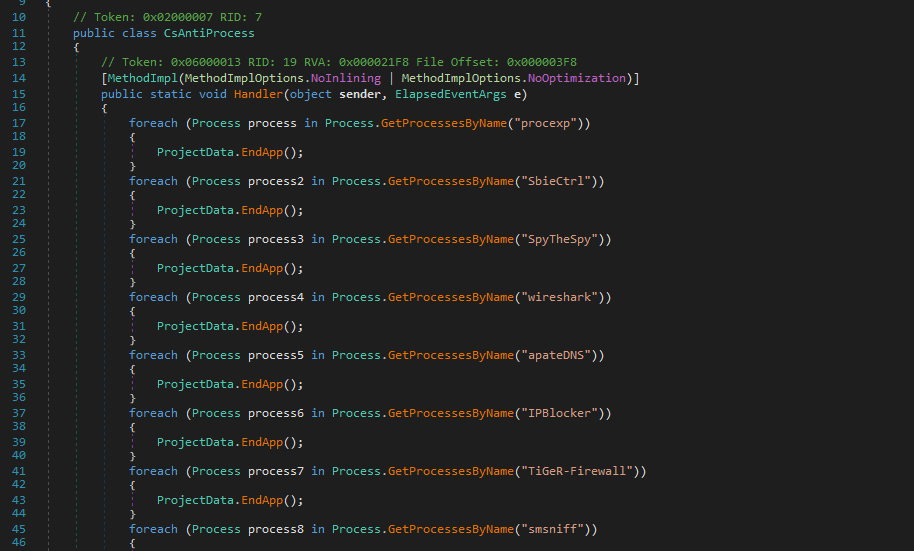The height and width of the screenshot is (551, 914).
Task: Click the "wireshark" process name string
Action: pos(558,297)
